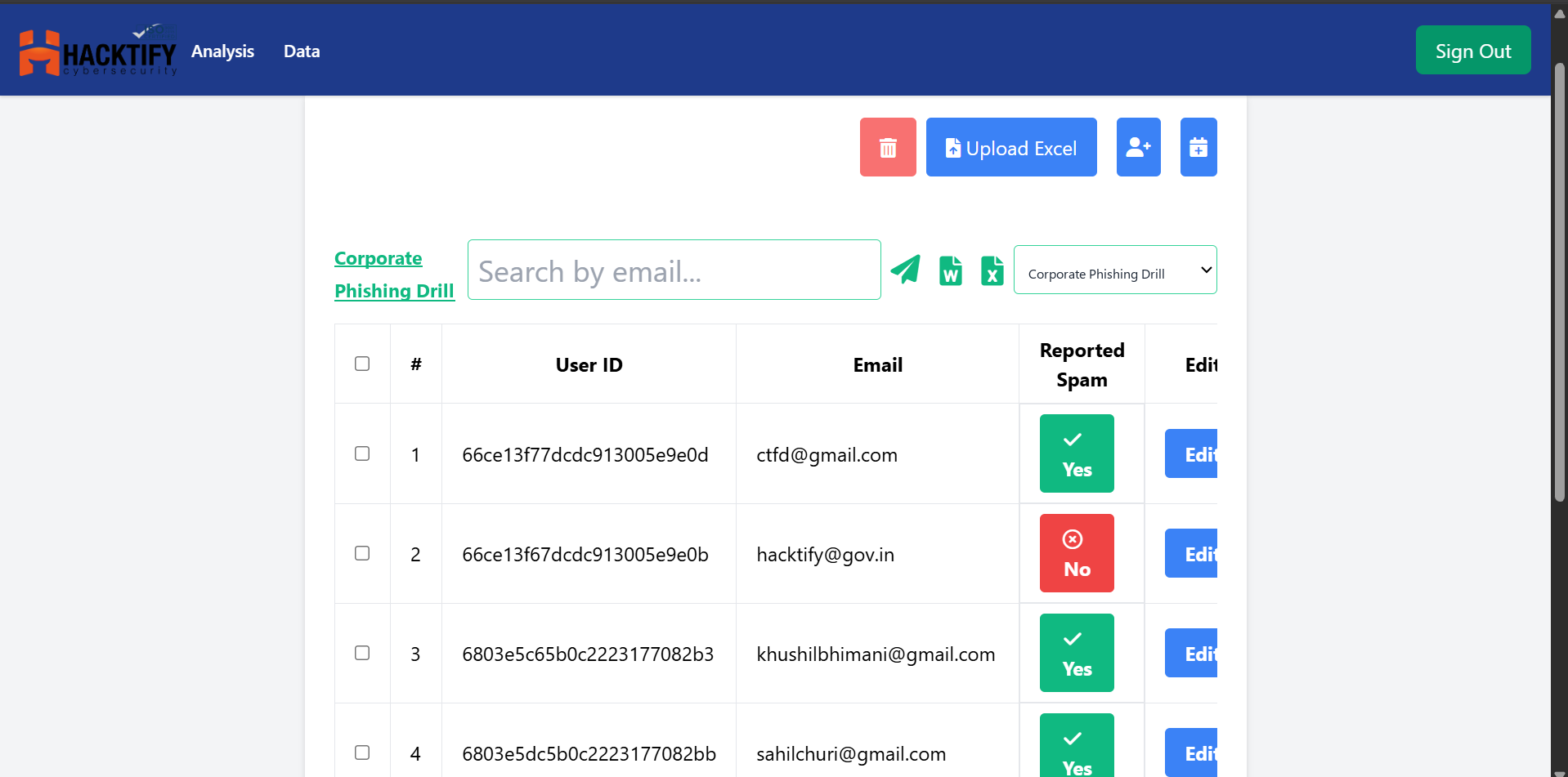The width and height of the screenshot is (1568, 777).
Task: Click Edit for sahilchuri@gmail.com
Action: pos(1191,752)
